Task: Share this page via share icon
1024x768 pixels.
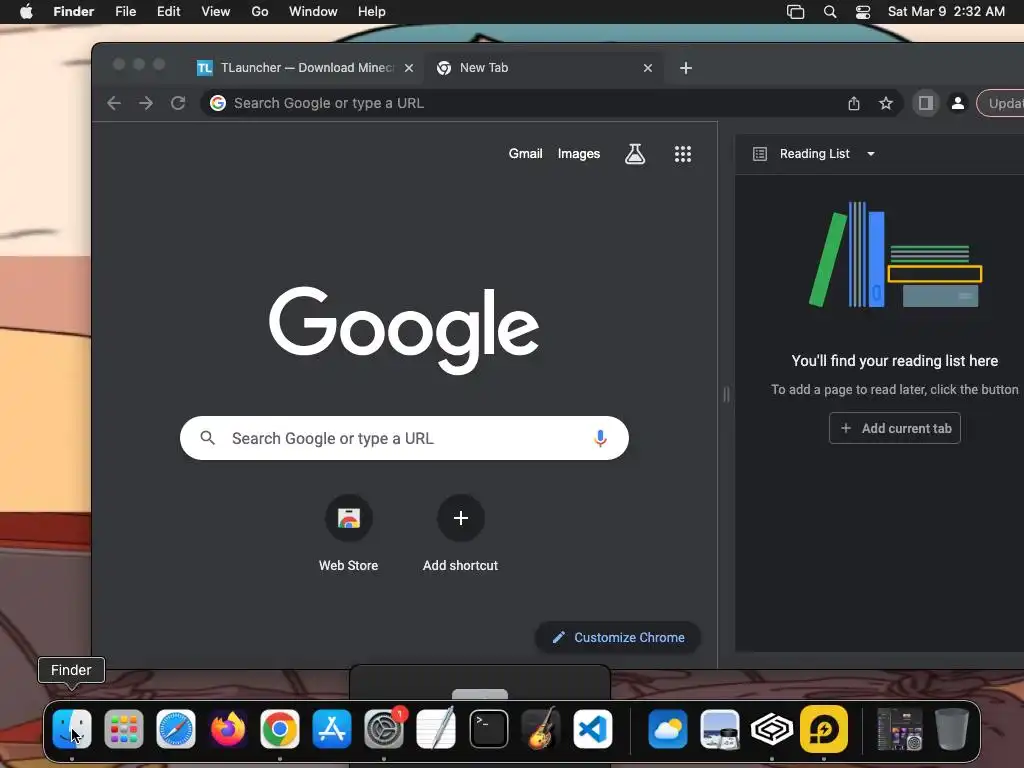Action: [854, 103]
